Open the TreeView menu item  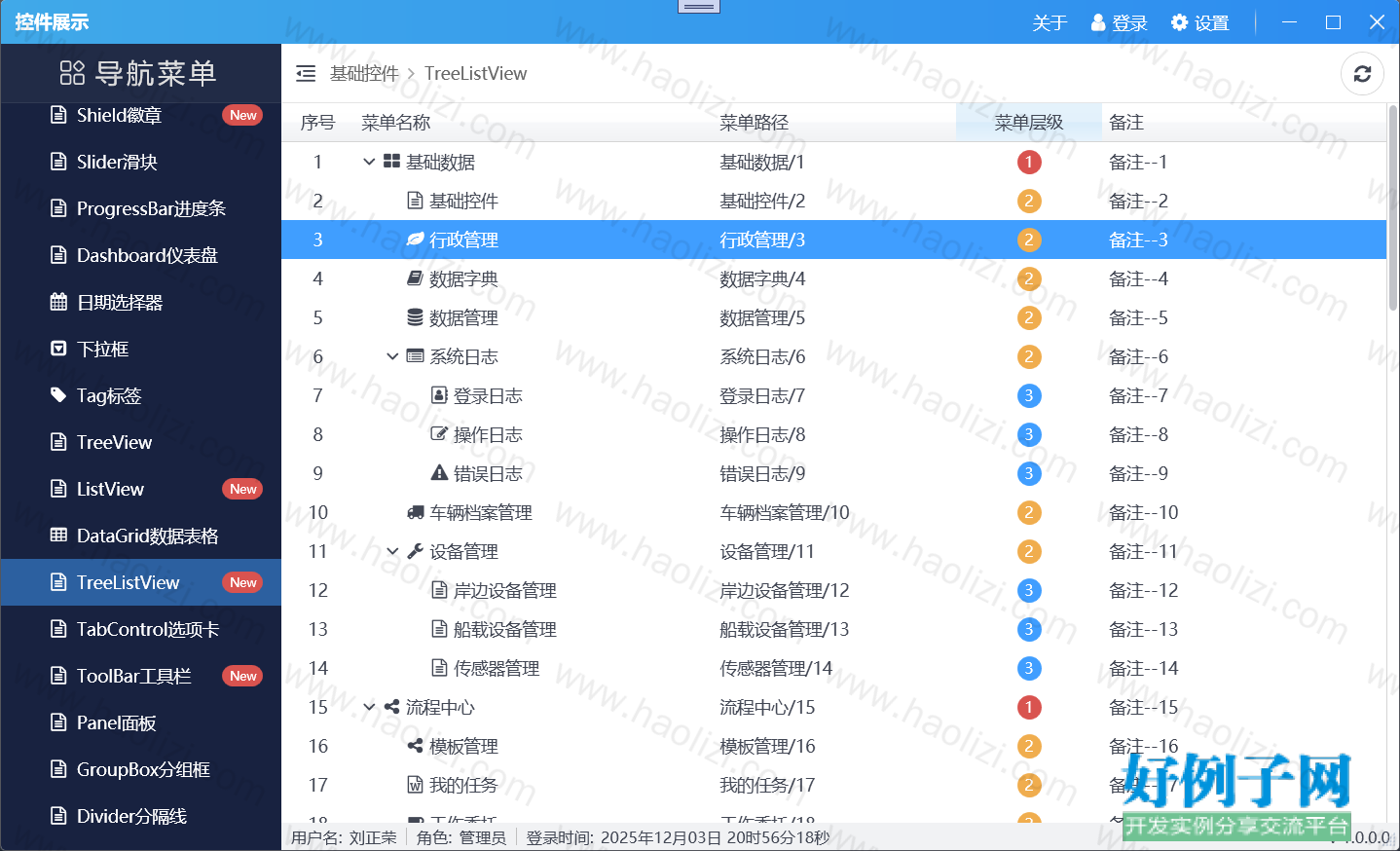[141, 442]
